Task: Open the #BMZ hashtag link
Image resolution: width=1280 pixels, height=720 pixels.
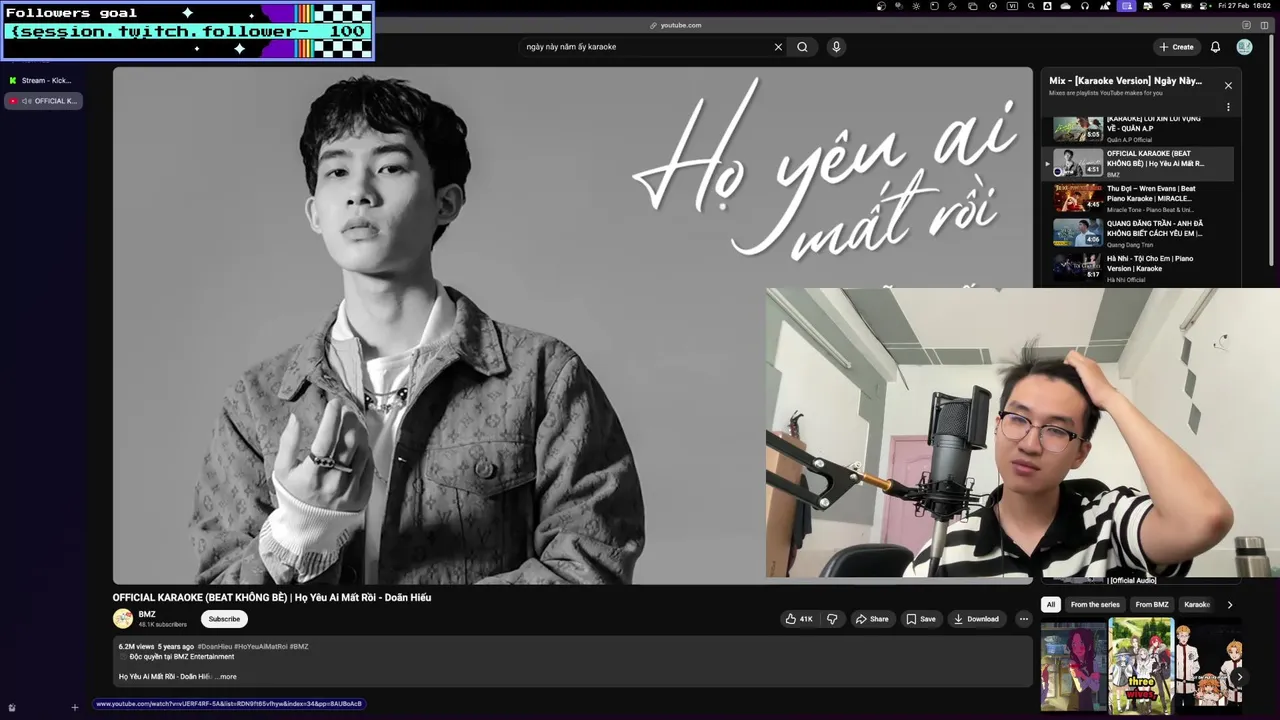Action: (299, 647)
